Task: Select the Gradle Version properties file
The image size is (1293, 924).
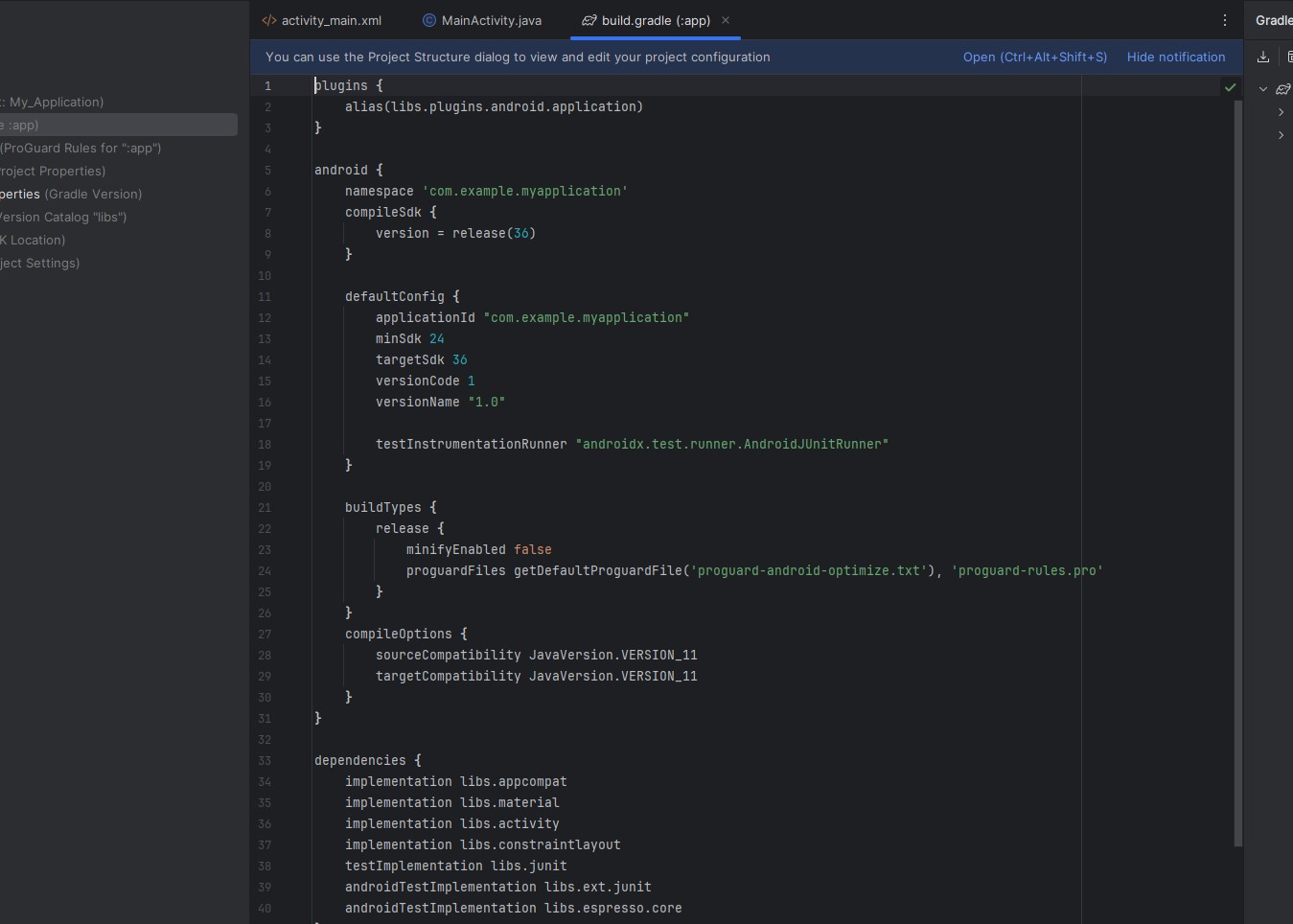Action: pos(71,194)
